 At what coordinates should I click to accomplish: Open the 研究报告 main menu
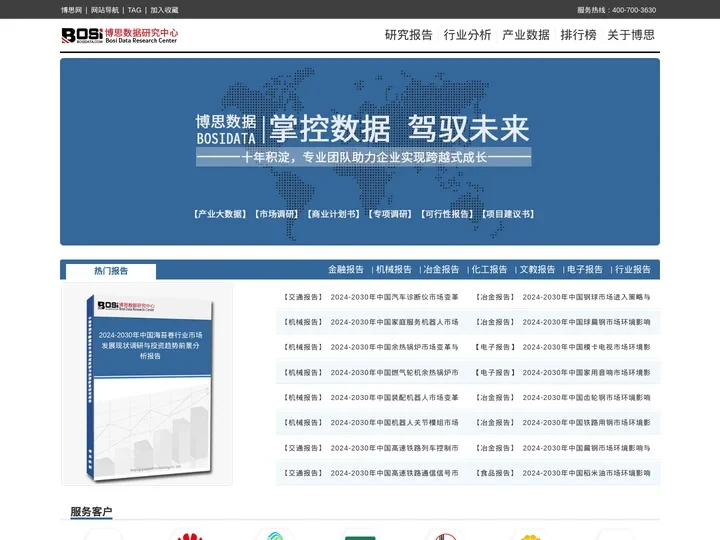tap(409, 35)
